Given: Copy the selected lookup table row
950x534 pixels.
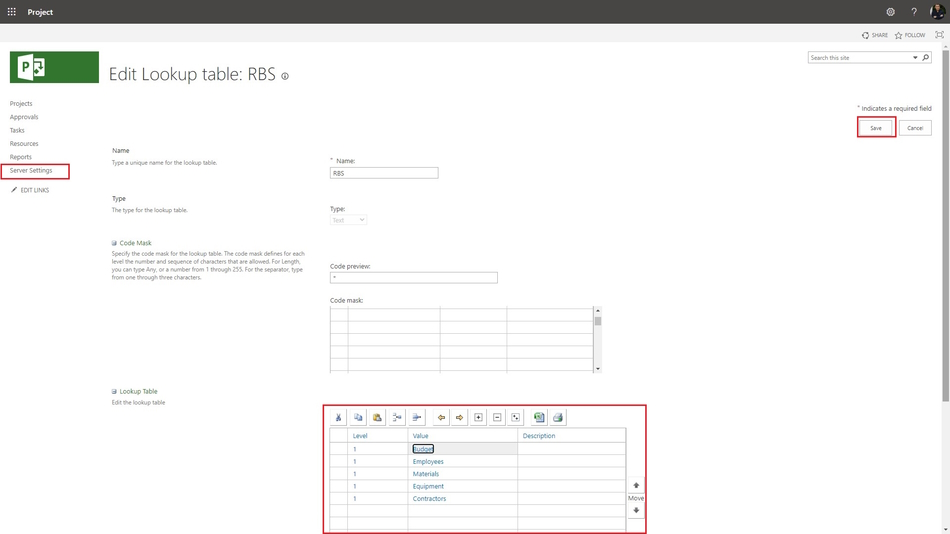Looking at the screenshot, I should pos(358,417).
